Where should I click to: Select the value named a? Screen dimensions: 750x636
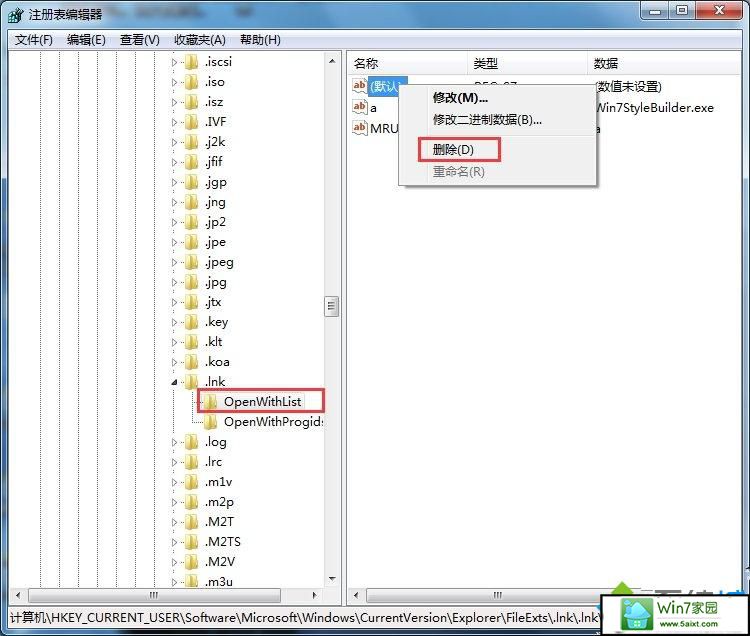[373, 108]
